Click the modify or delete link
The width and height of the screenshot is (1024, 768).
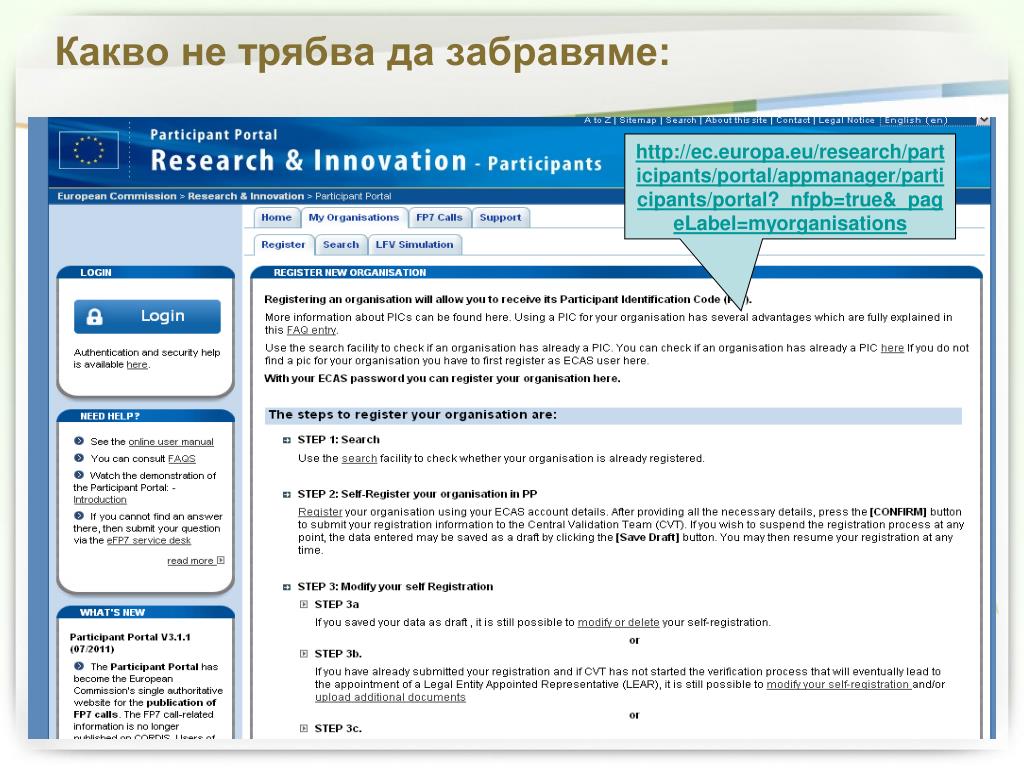coord(618,622)
